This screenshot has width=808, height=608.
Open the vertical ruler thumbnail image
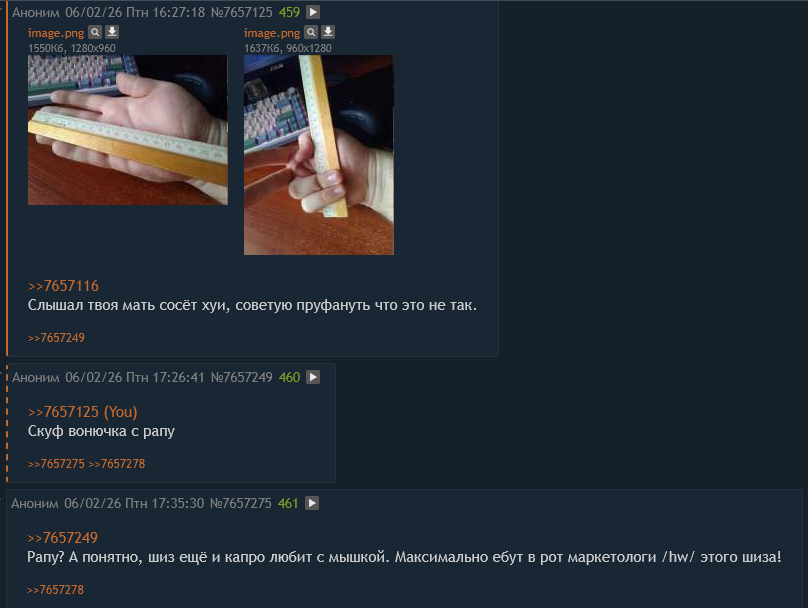pyautogui.click(x=318, y=155)
